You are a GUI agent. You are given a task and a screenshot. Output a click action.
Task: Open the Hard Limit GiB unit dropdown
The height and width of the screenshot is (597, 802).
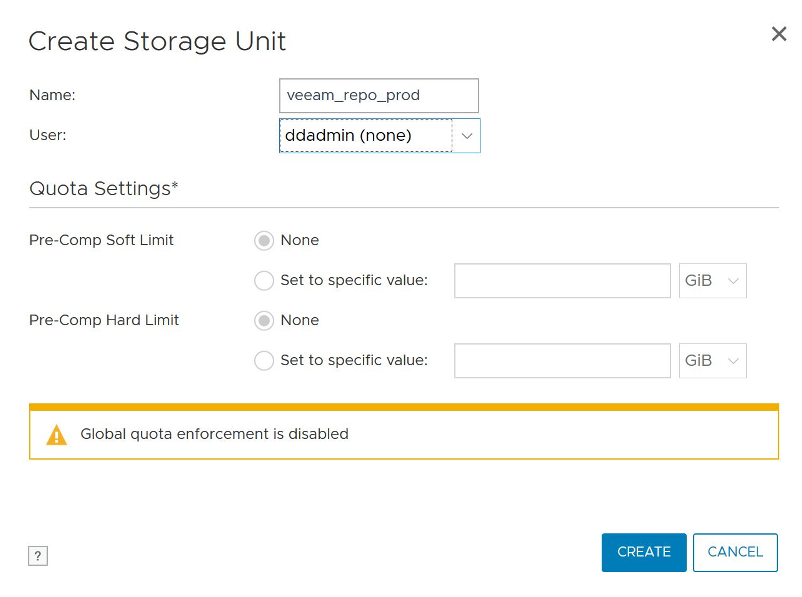click(712, 361)
